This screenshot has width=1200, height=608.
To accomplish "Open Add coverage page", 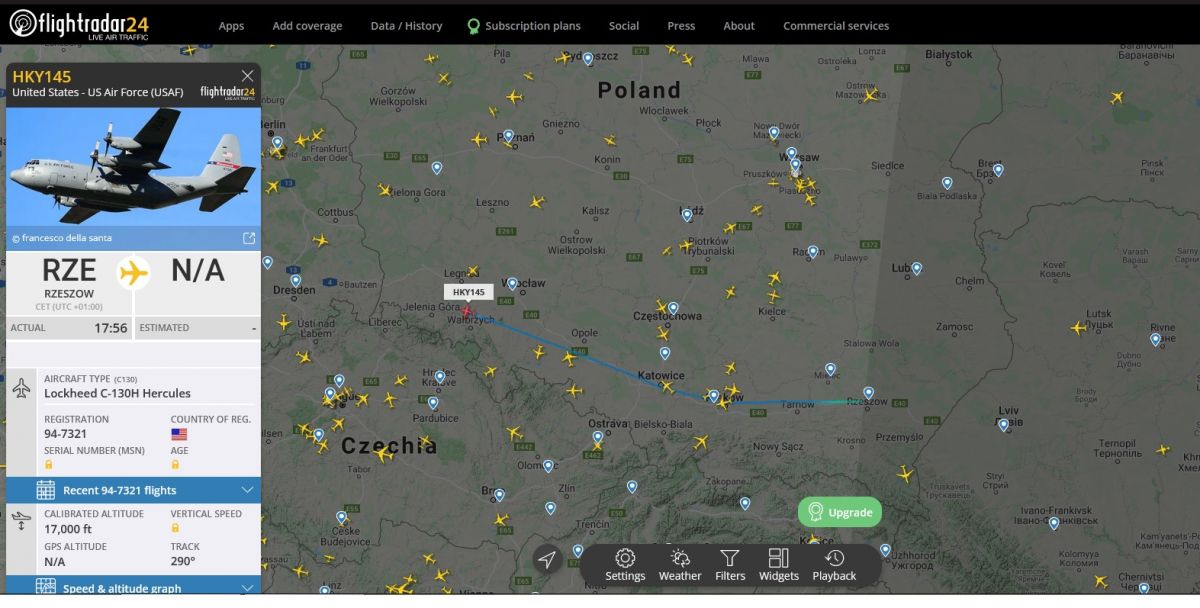I will (x=307, y=26).
